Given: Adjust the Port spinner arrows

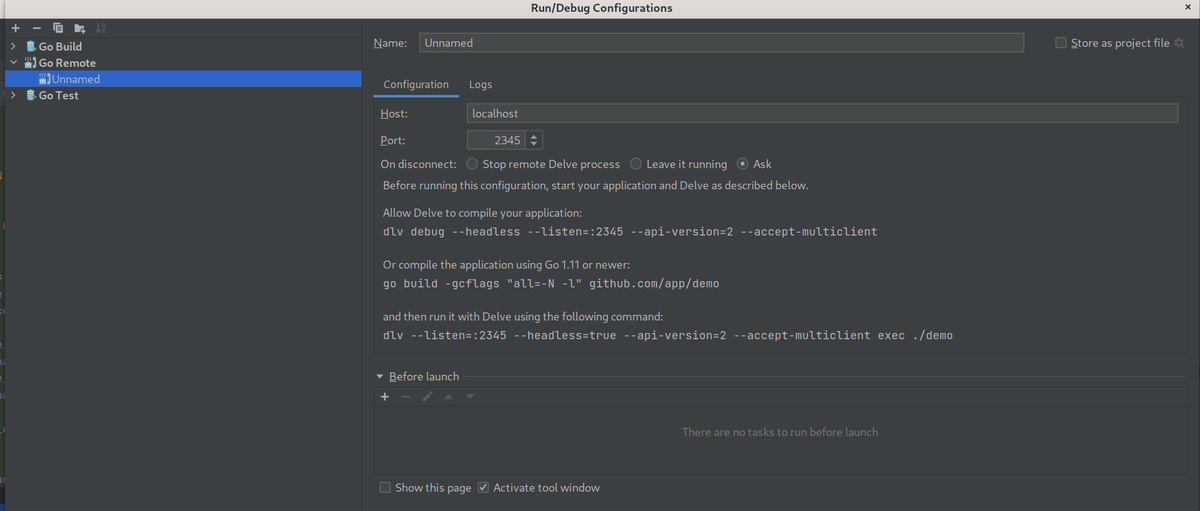Looking at the screenshot, I should coord(534,141).
